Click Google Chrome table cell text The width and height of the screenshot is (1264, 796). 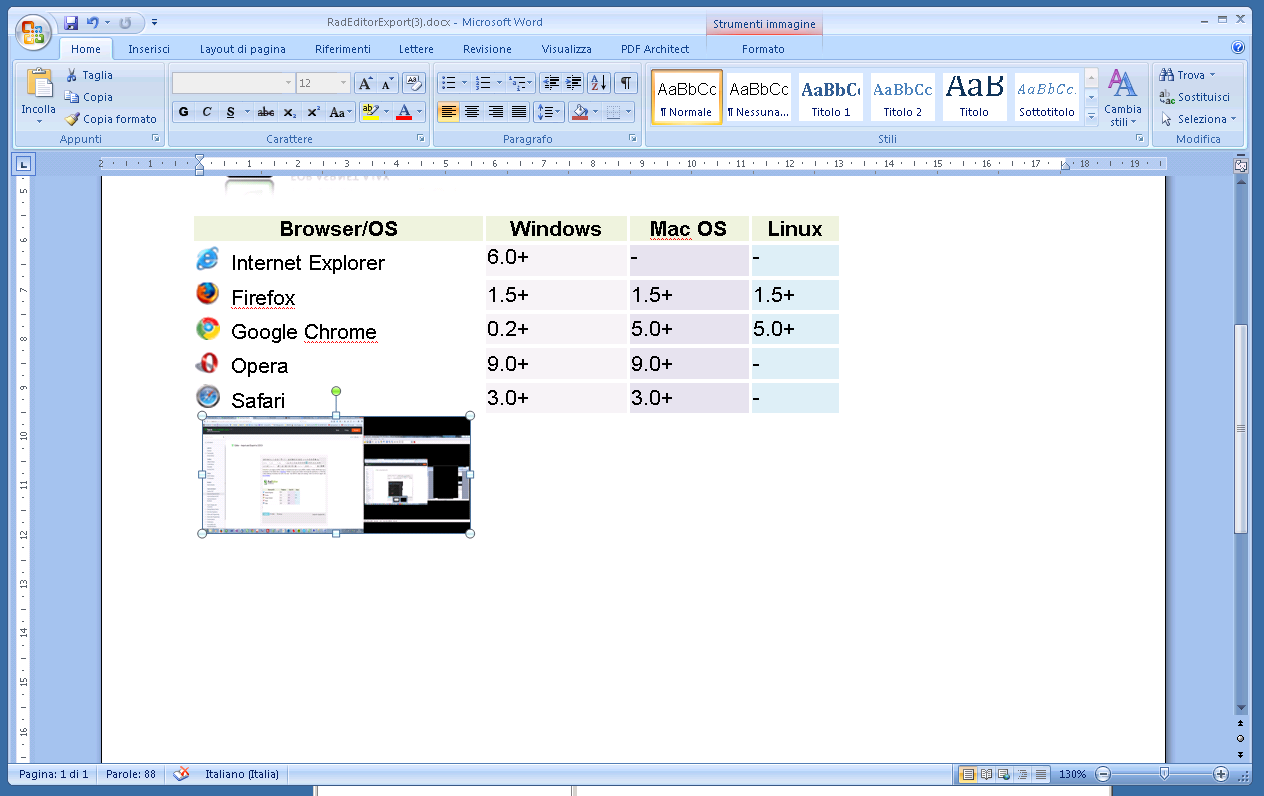point(304,332)
